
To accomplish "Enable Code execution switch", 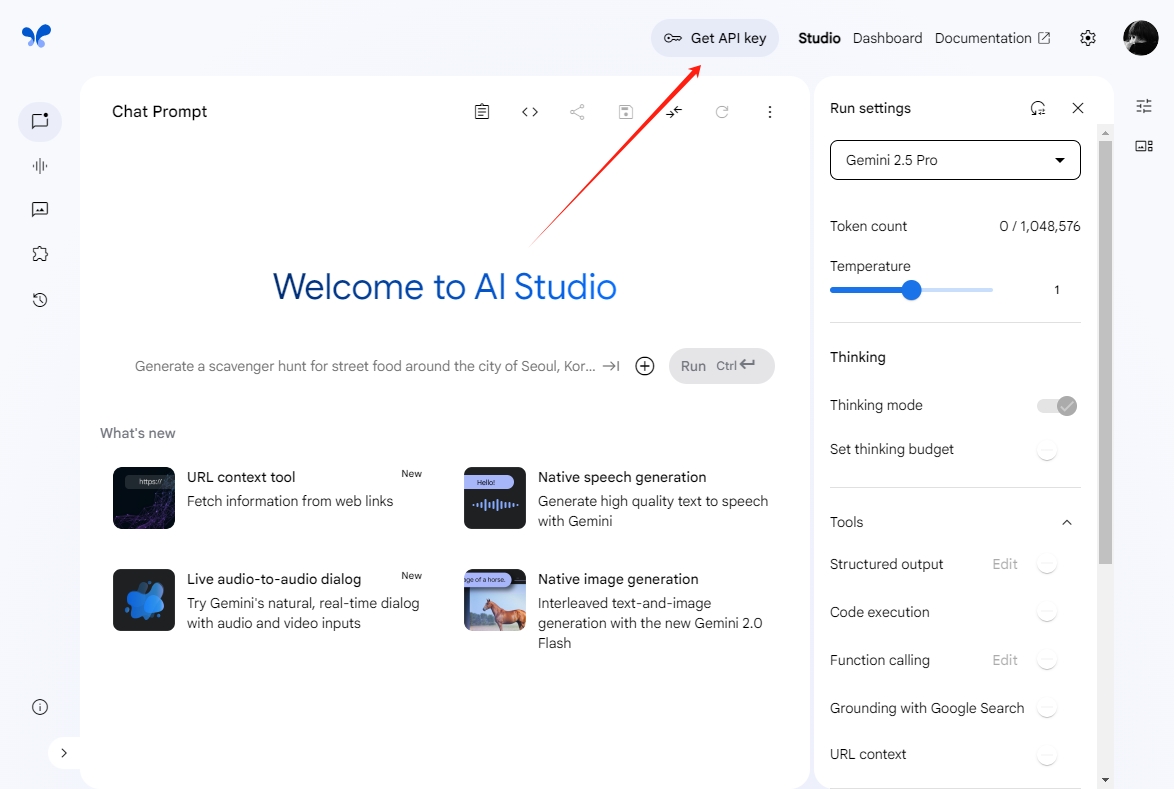I will [x=1047, y=612].
